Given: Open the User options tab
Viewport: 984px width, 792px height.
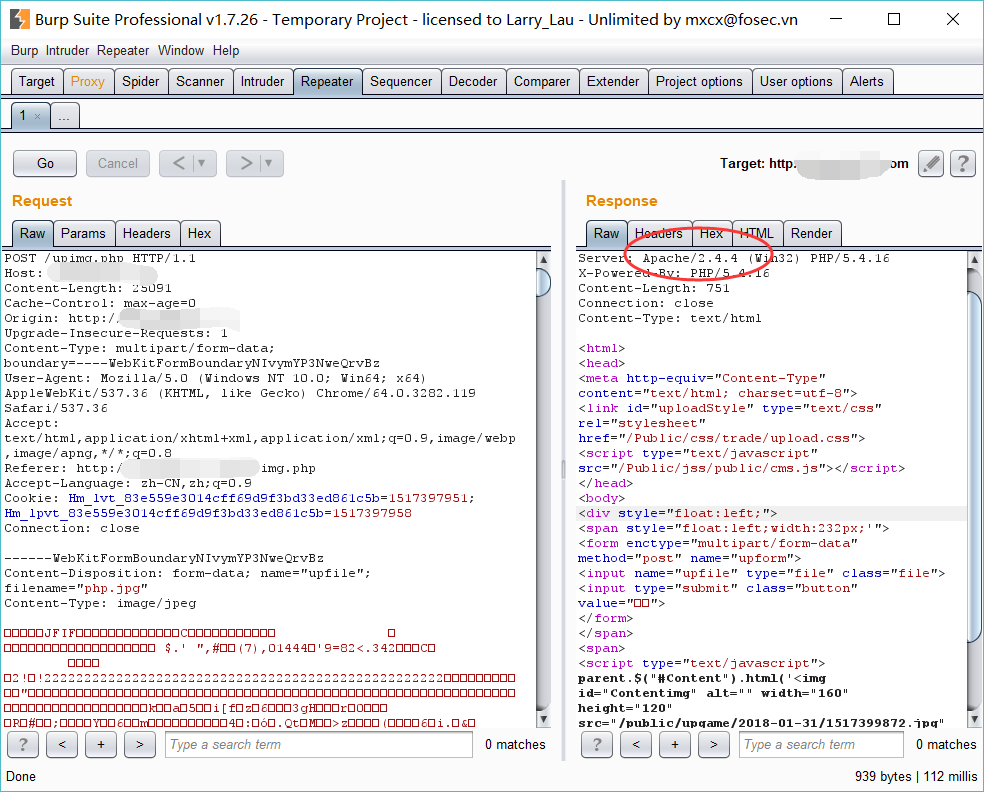Looking at the screenshot, I should pyautogui.click(x=796, y=82).
